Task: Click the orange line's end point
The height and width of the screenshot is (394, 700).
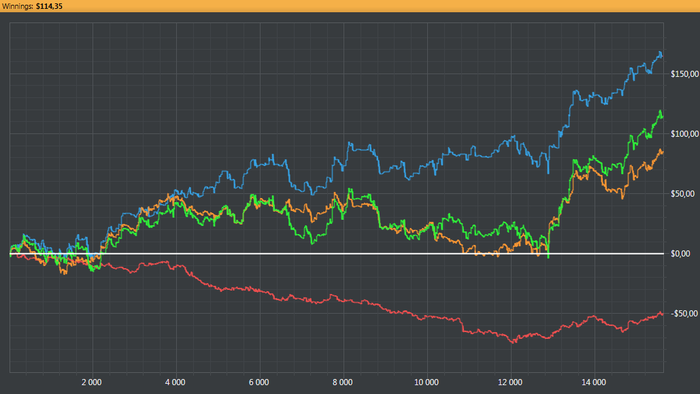Action: [662, 152]
